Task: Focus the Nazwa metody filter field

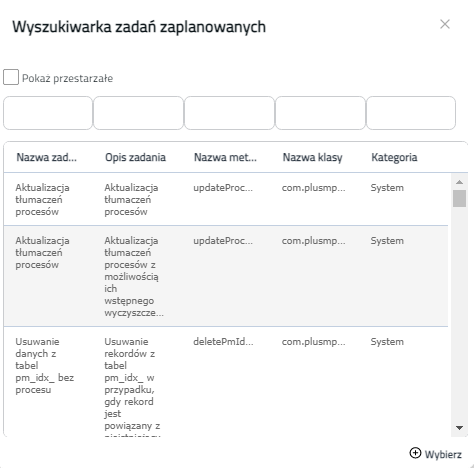Action: coord(229,113)
